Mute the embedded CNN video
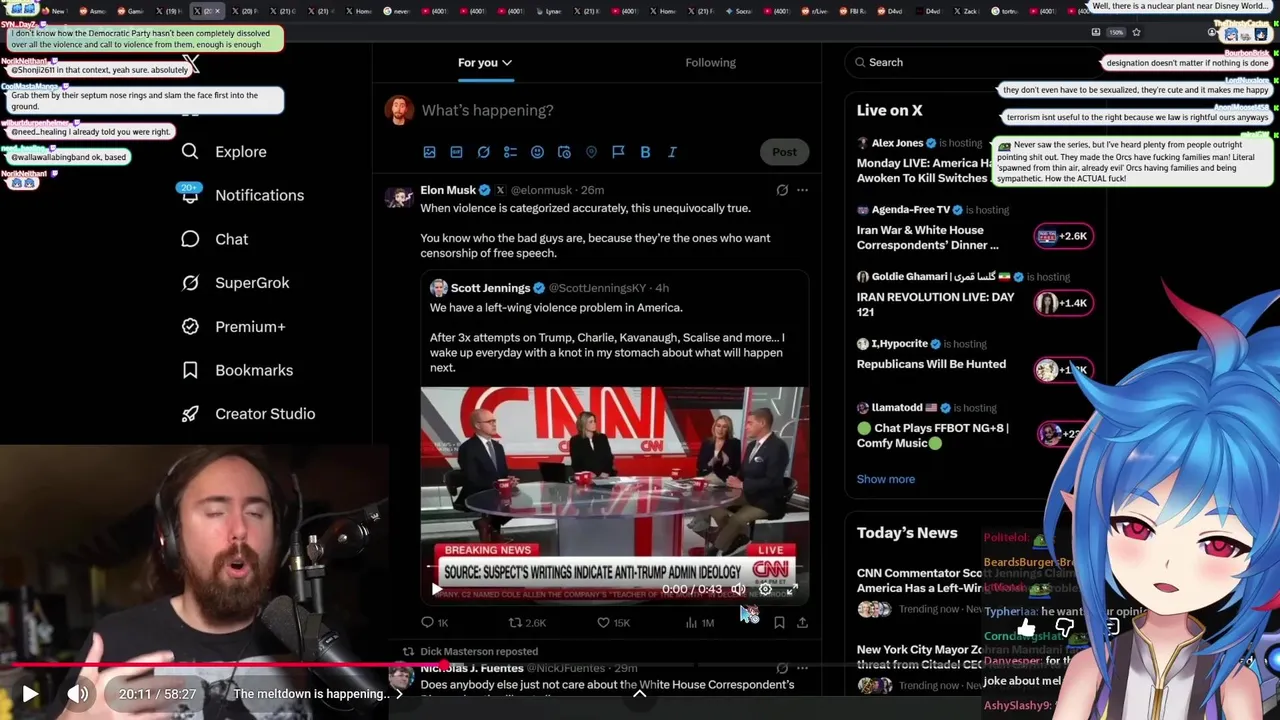Viewport: 1280px width, 720px height. point(738,590)
